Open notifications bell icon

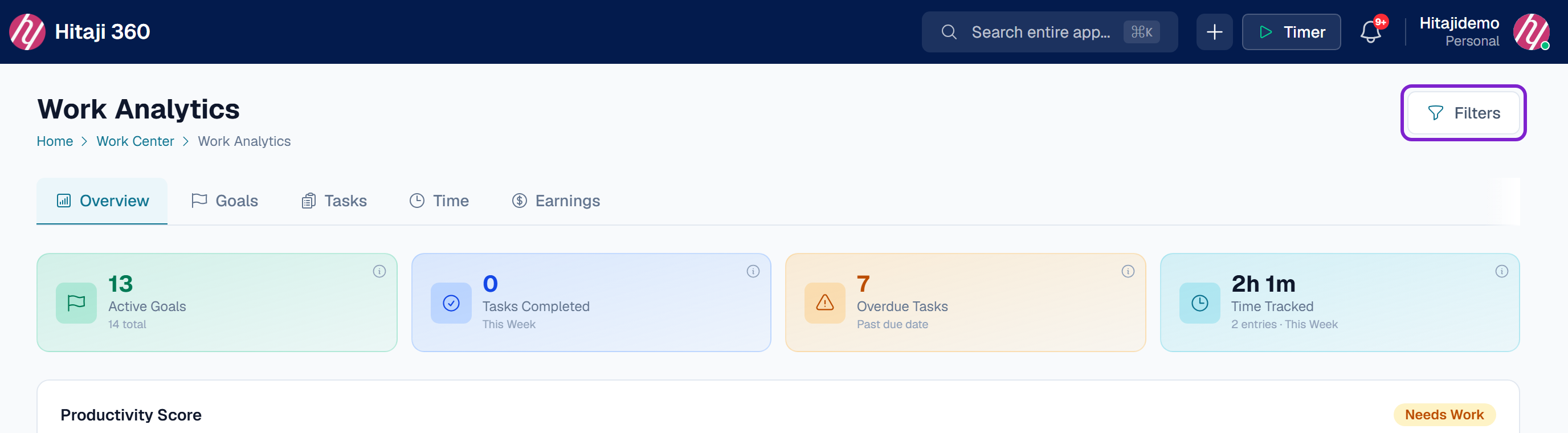[x=1370, y=32]
